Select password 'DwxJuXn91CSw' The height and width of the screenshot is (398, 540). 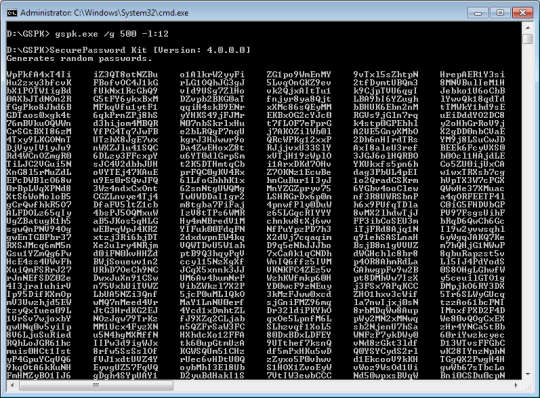point(125,278)
